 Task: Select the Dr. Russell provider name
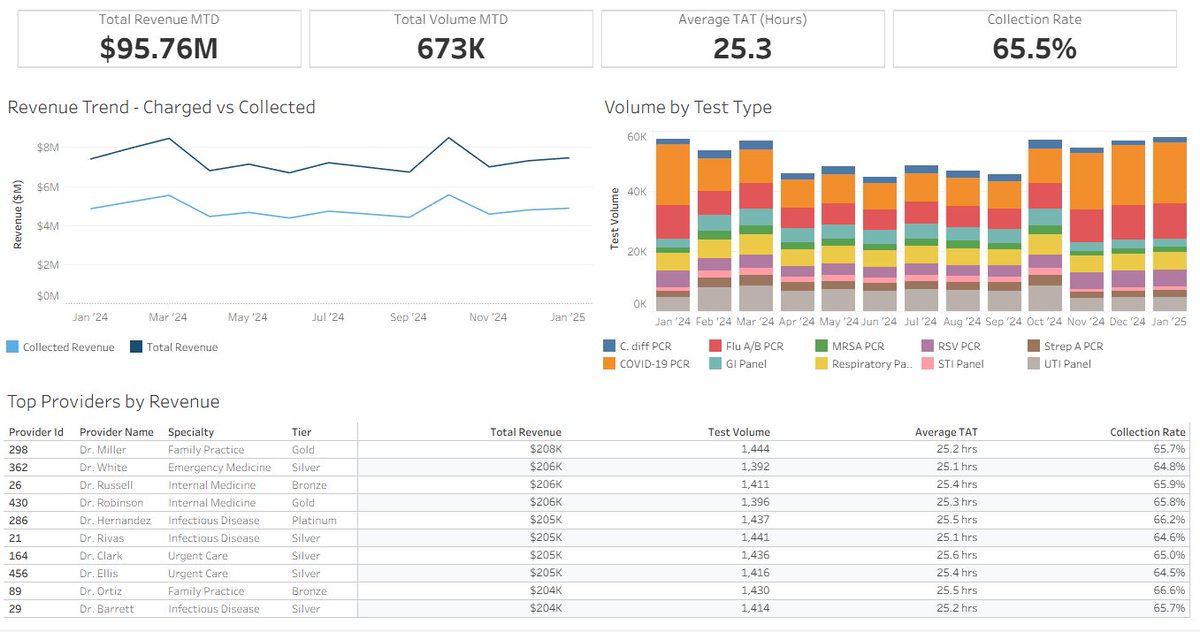click(106, 485)
